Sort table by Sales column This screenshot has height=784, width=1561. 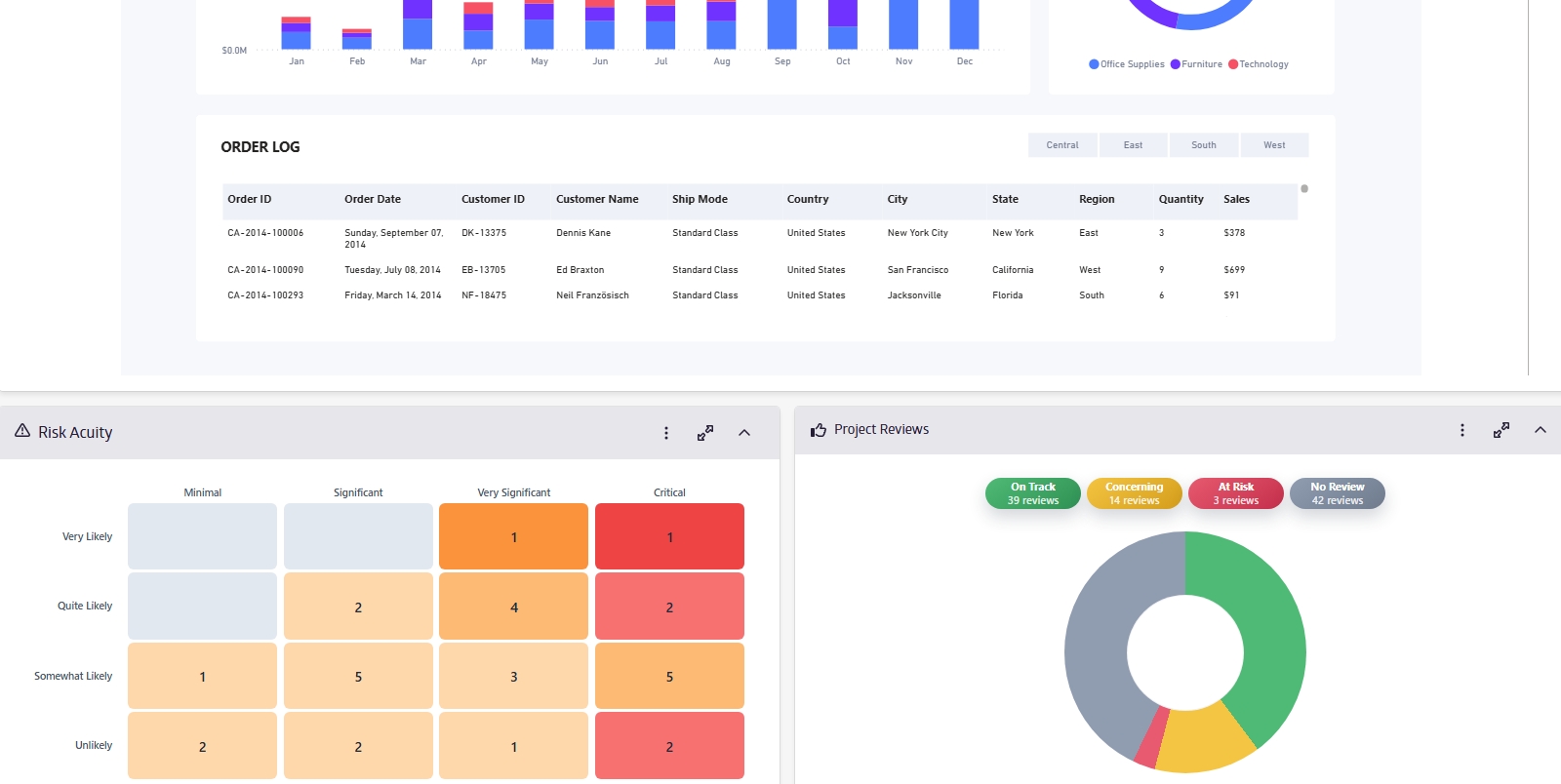point(1236,199)
